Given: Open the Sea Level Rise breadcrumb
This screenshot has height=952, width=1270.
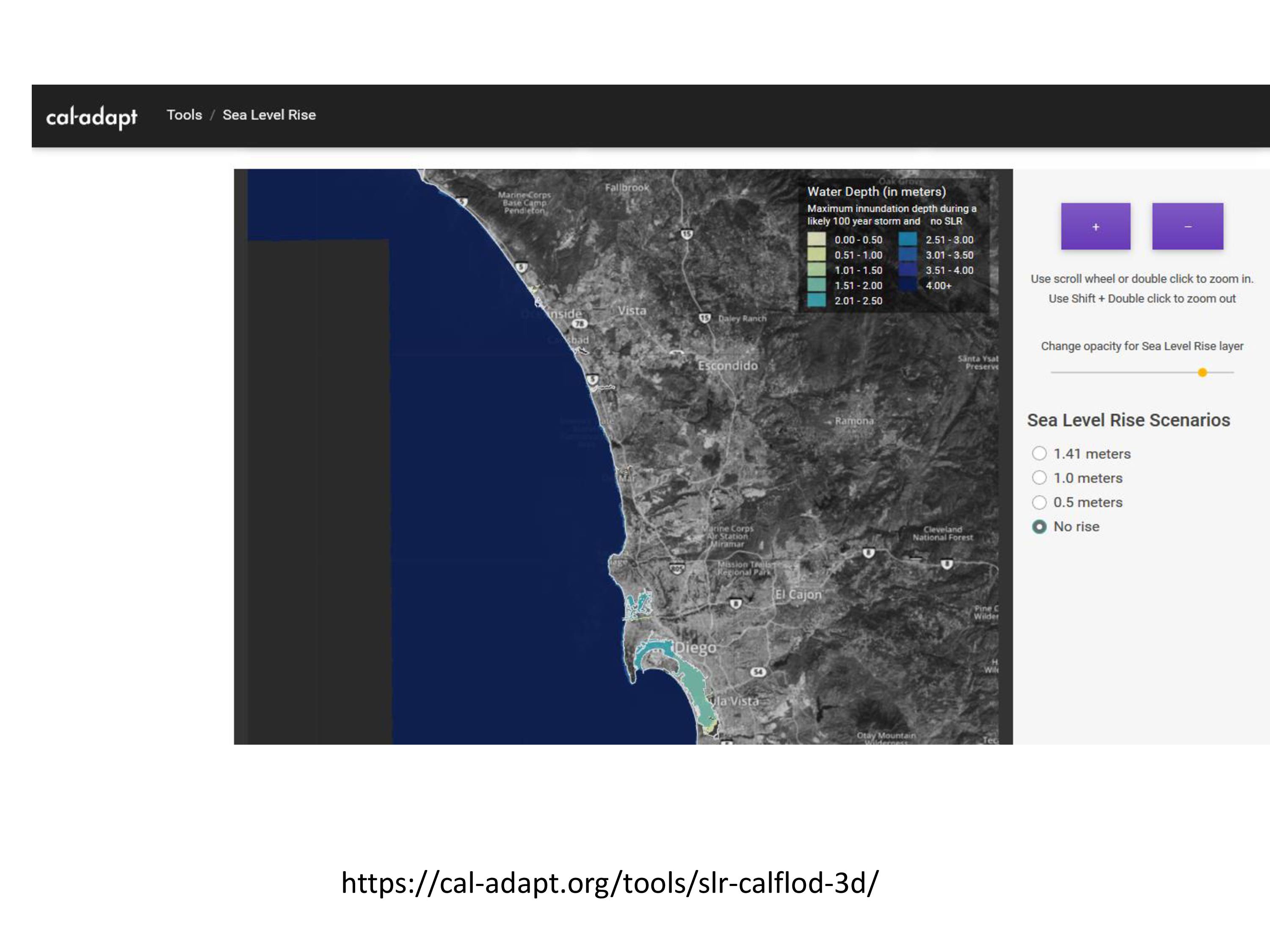Looking at the screenshot, I should pyautogui.click(x=269, y=115).
